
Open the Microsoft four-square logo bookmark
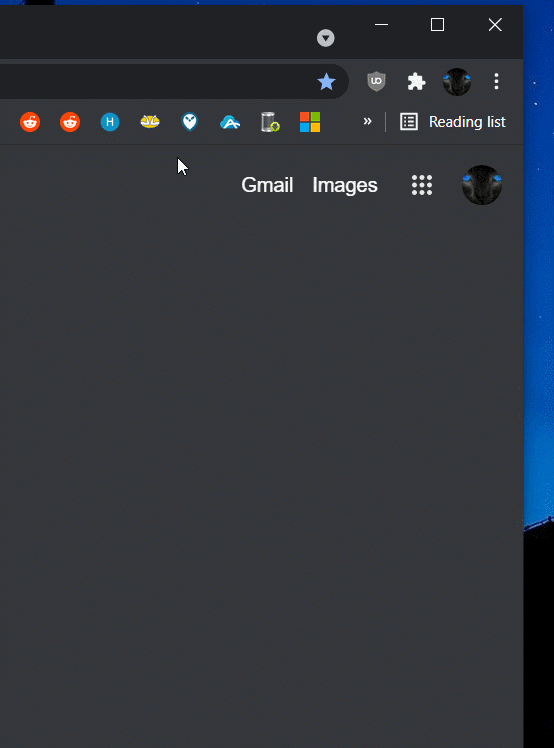point(310,122)
